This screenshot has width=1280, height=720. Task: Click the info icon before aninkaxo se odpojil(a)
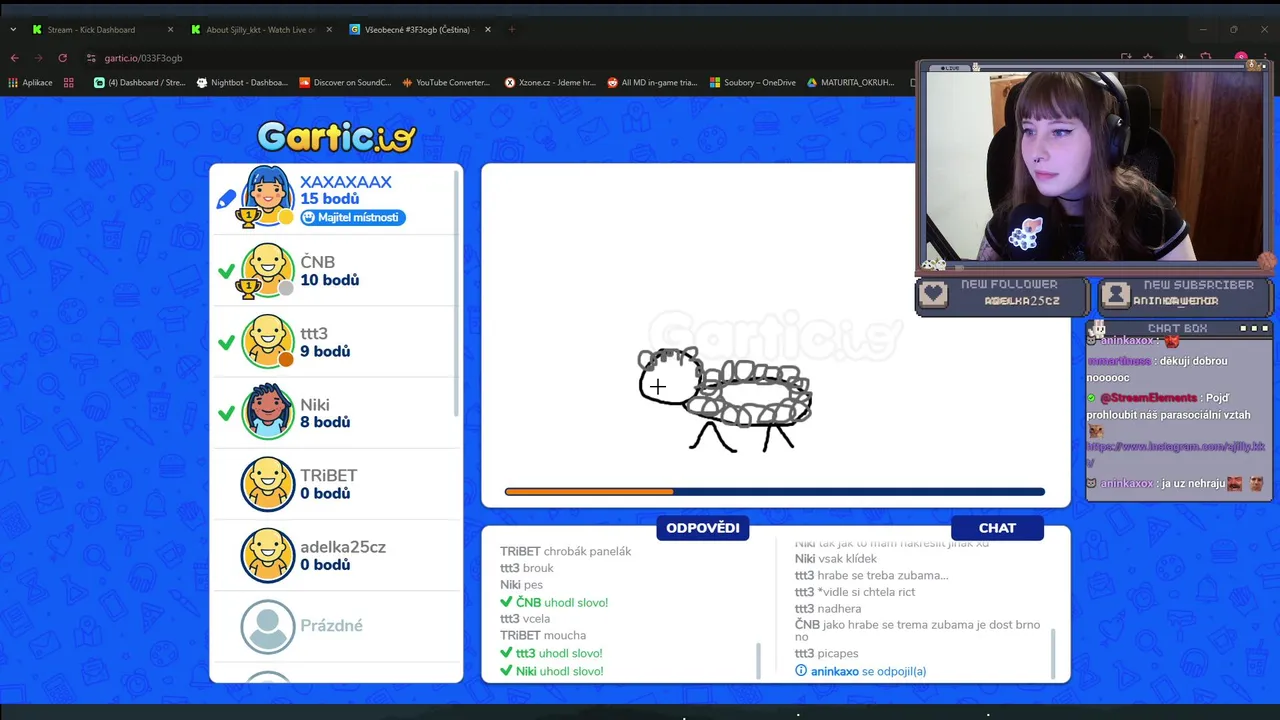click(x=801, y=671)
